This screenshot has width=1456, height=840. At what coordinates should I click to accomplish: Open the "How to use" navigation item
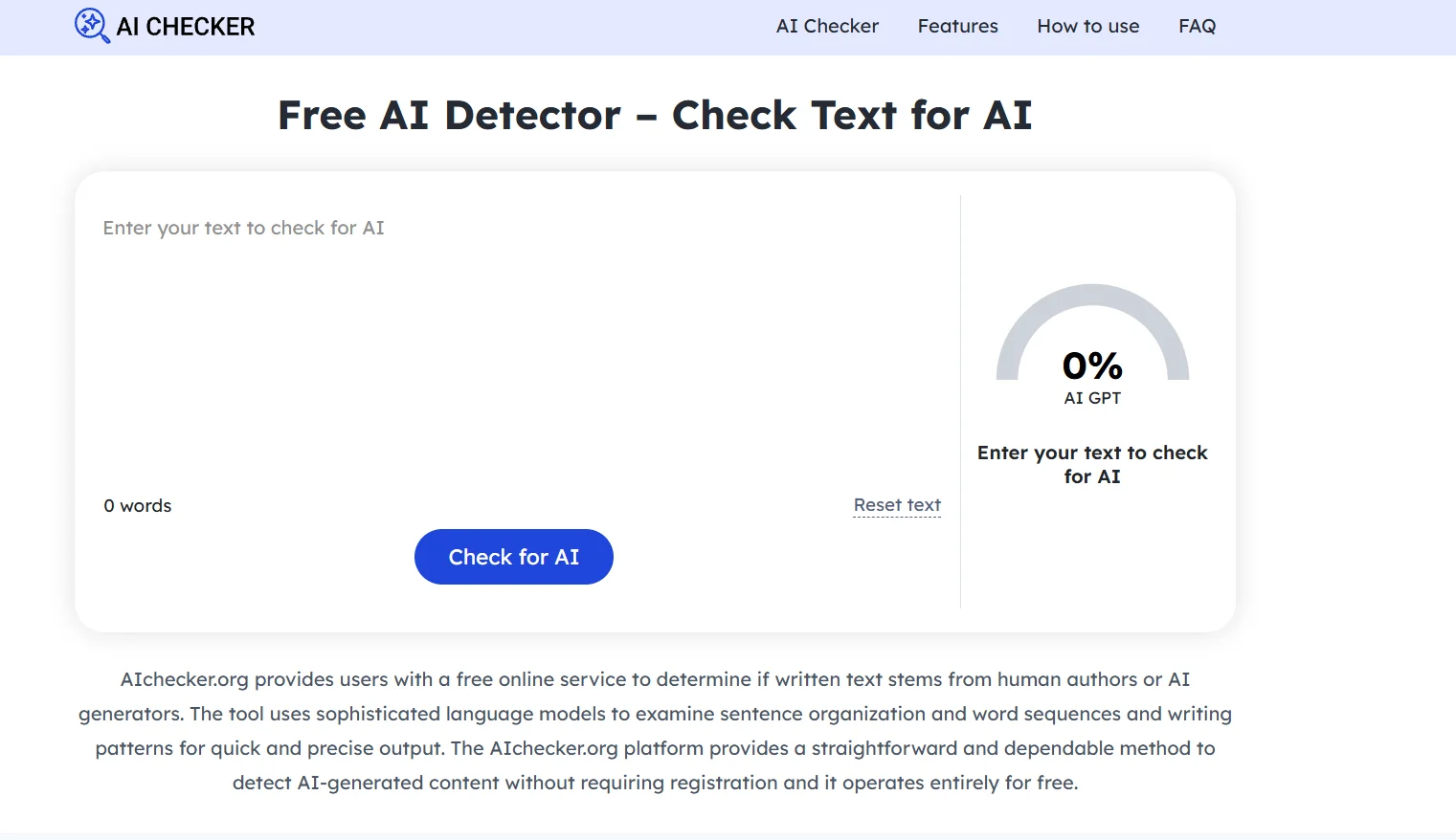(1087, 26)
